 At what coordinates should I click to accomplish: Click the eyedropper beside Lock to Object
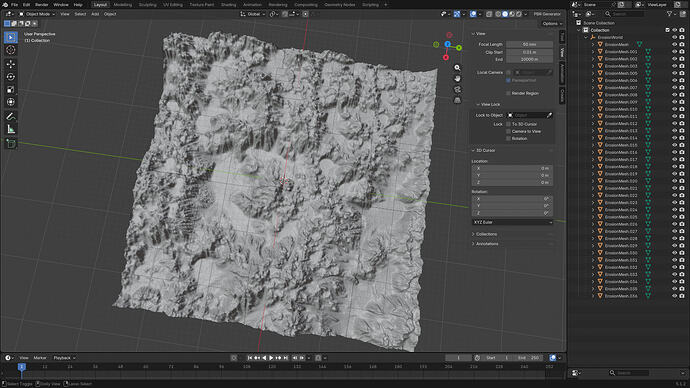tap(549, 115)
